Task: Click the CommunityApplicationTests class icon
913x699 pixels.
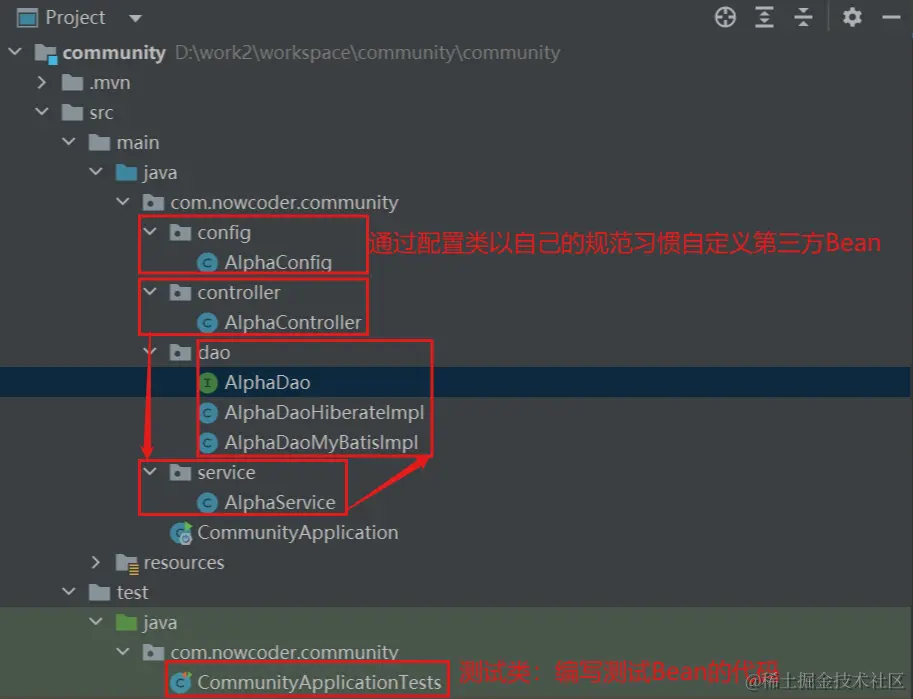Action: pos(181,682)
